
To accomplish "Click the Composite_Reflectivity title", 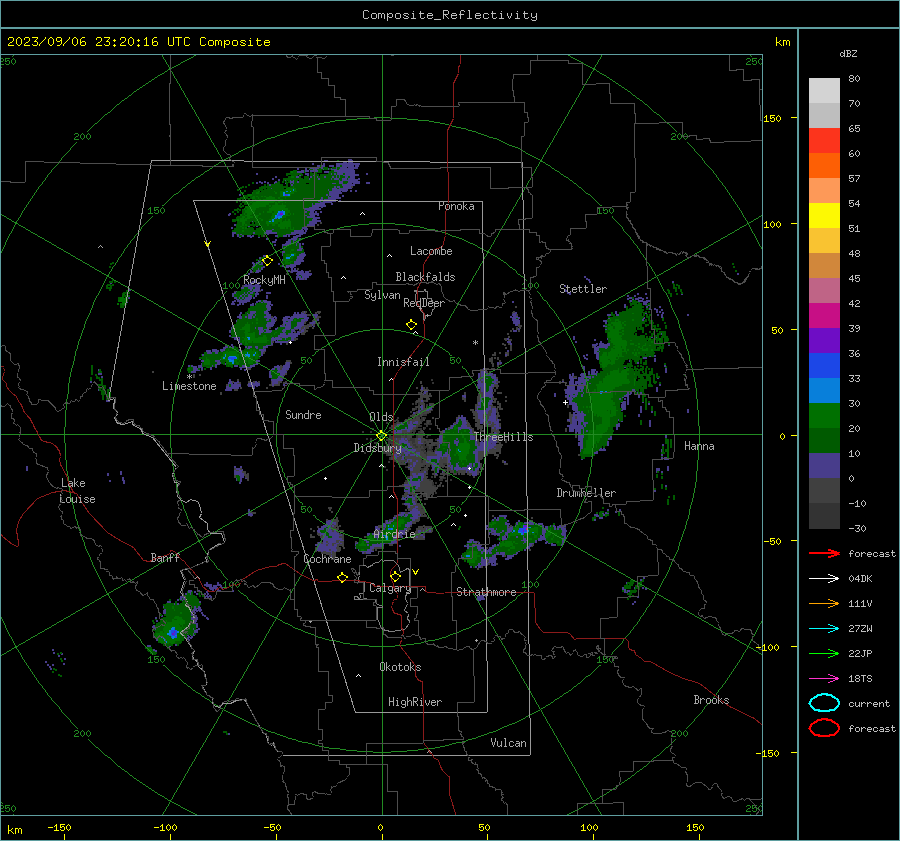I will click(x=450, y=15).
